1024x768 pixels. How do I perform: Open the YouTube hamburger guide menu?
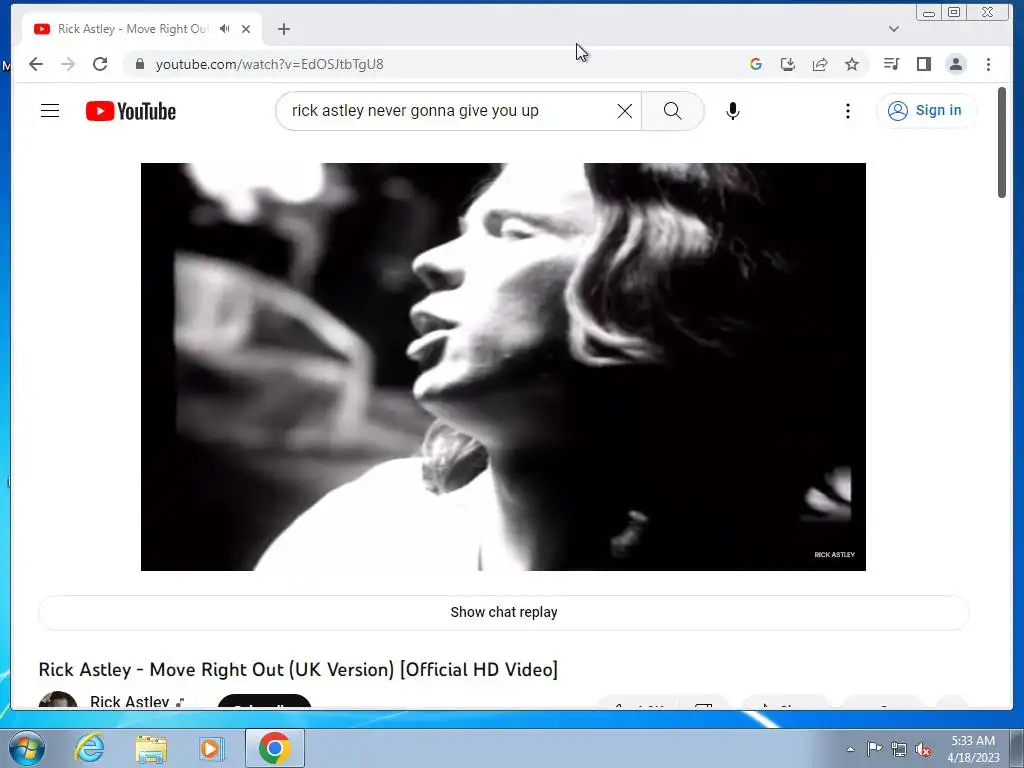(50, 111)
